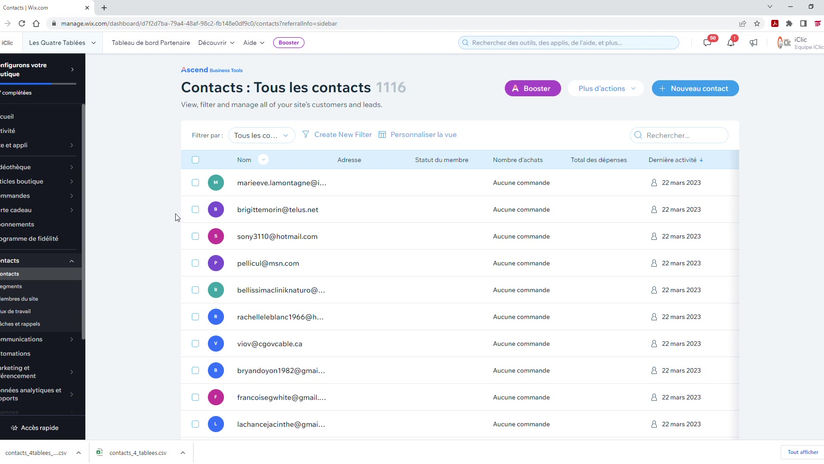Open the announcements megaphone icon

754,43
